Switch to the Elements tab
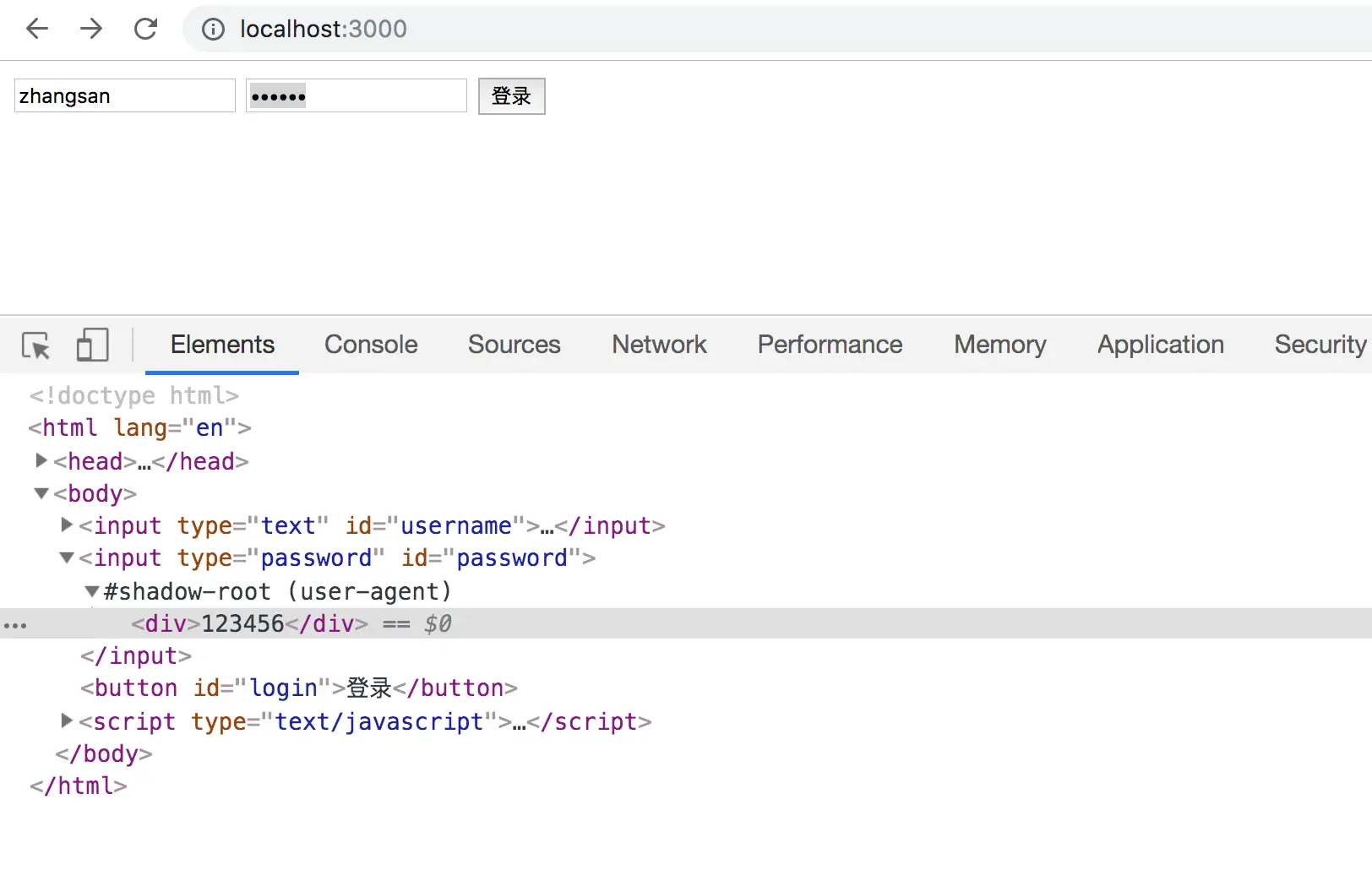This screenshot has height=870, width=1372. [222, 345]
